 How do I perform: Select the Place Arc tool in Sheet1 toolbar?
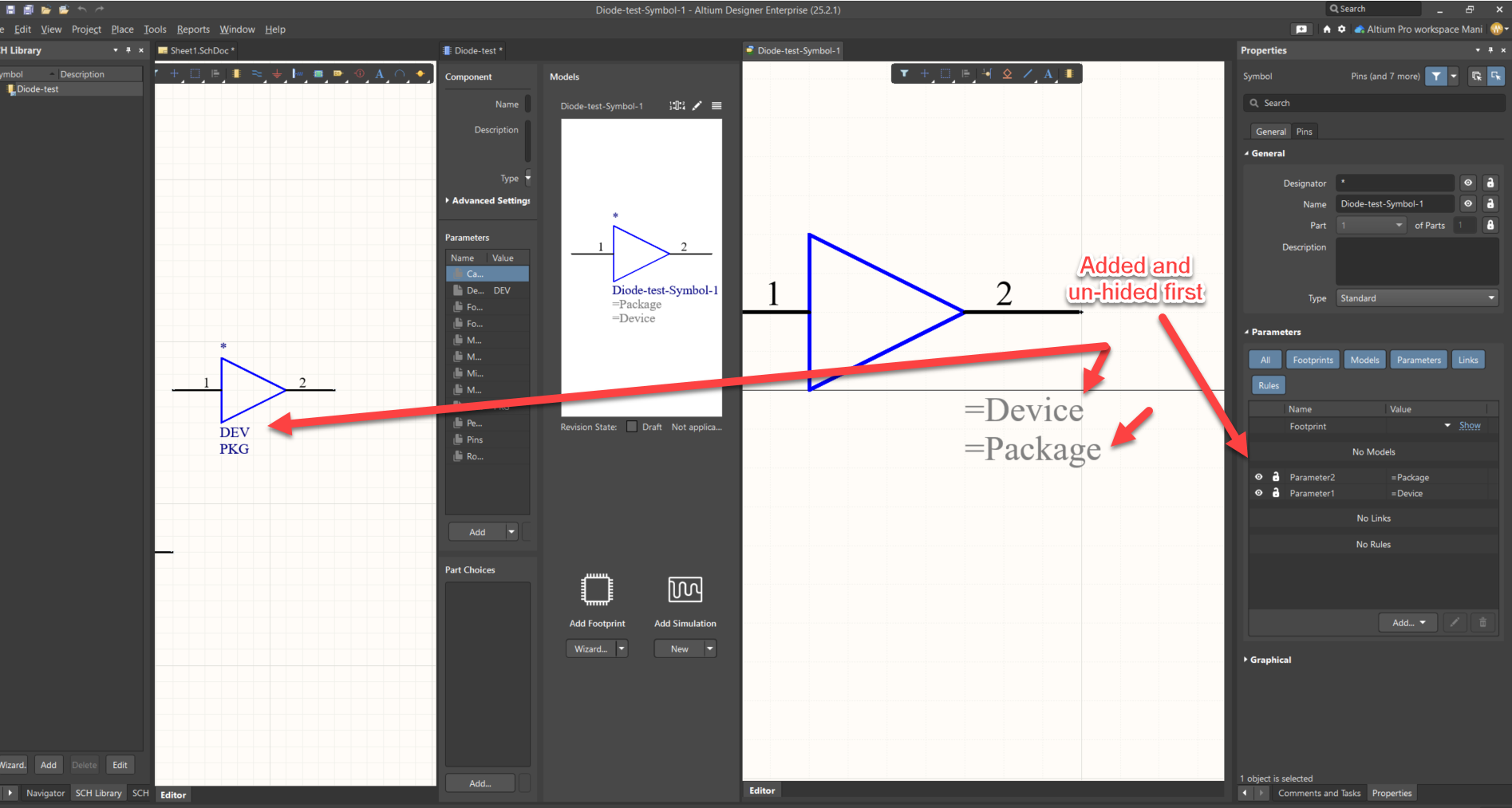click(x=400, y=73)
